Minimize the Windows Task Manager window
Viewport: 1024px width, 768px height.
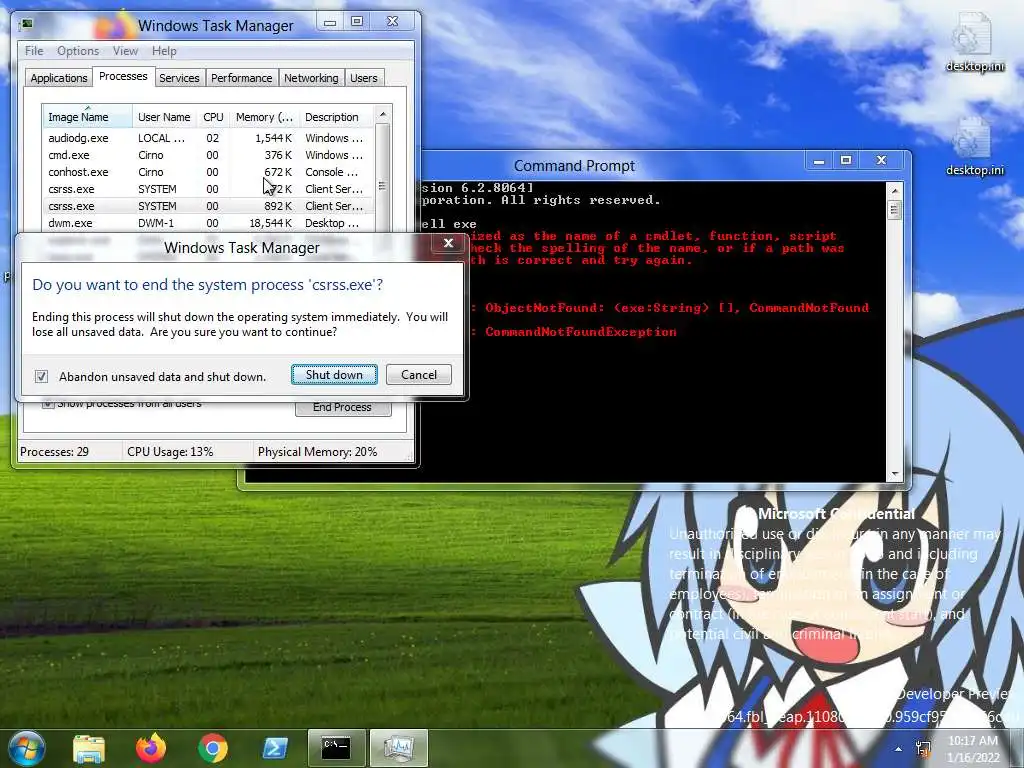point(330,22)
